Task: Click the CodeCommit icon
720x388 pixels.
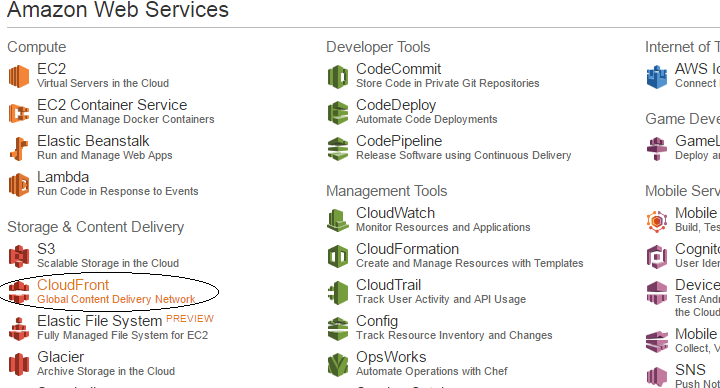Action: pos(338,76)
